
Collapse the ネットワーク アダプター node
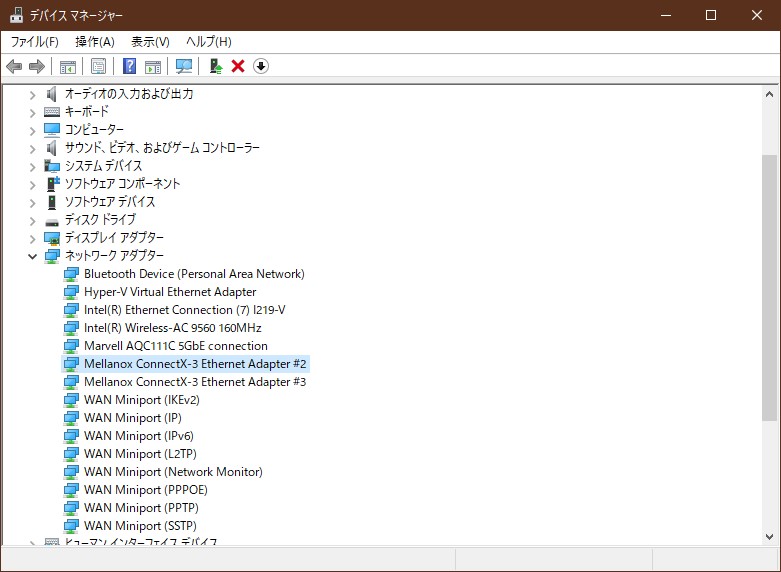pos(32,256)
